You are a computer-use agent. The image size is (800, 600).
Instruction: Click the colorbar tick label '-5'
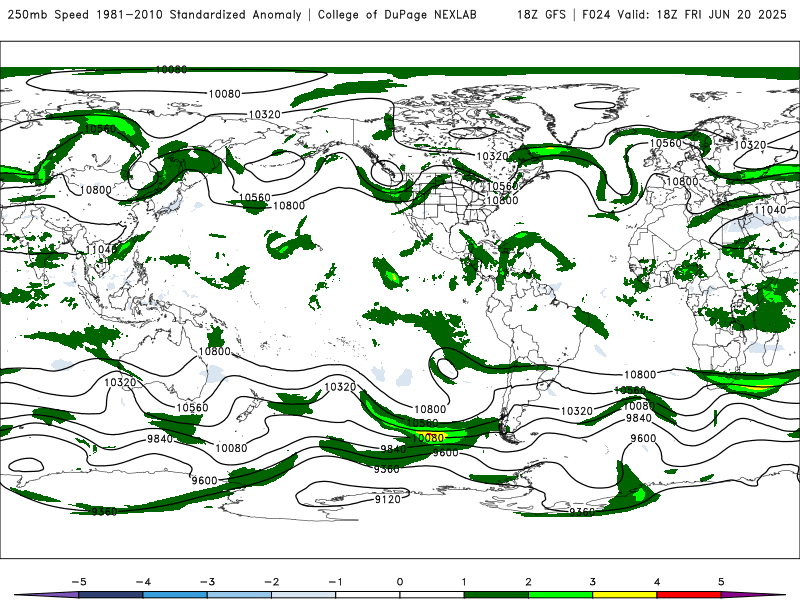tap(79, 582)
